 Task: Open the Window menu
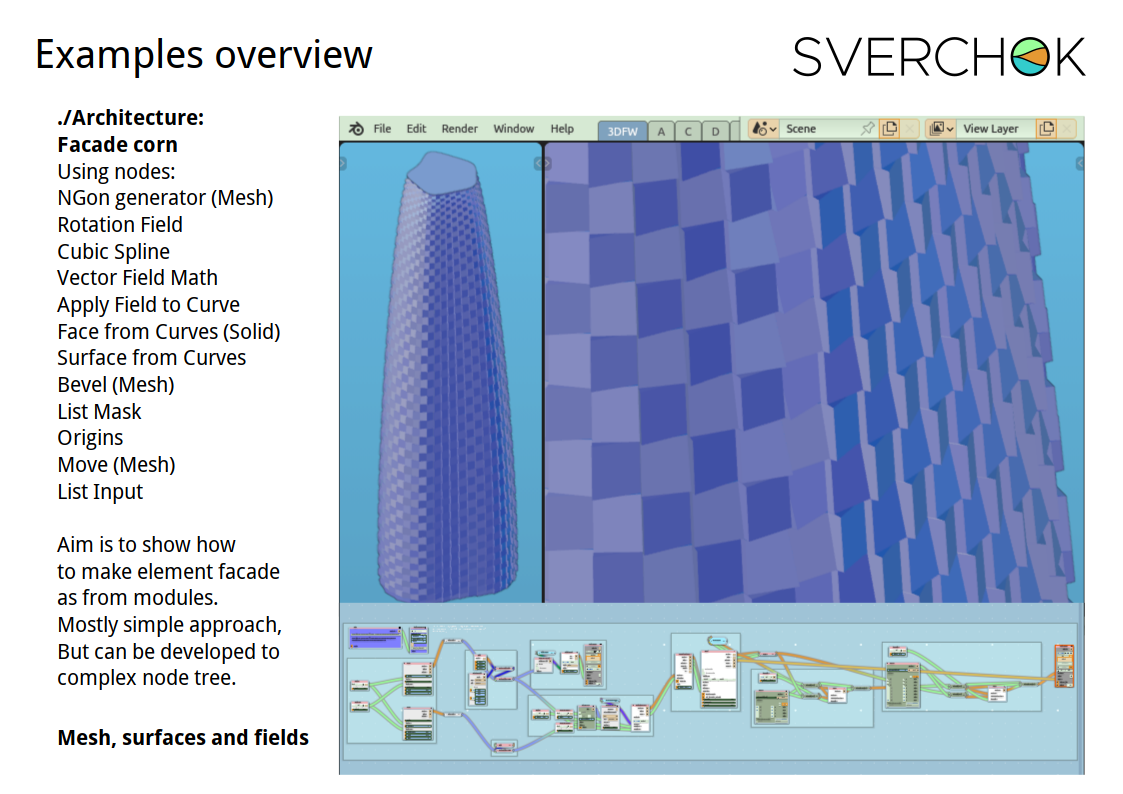coord(513,129)
